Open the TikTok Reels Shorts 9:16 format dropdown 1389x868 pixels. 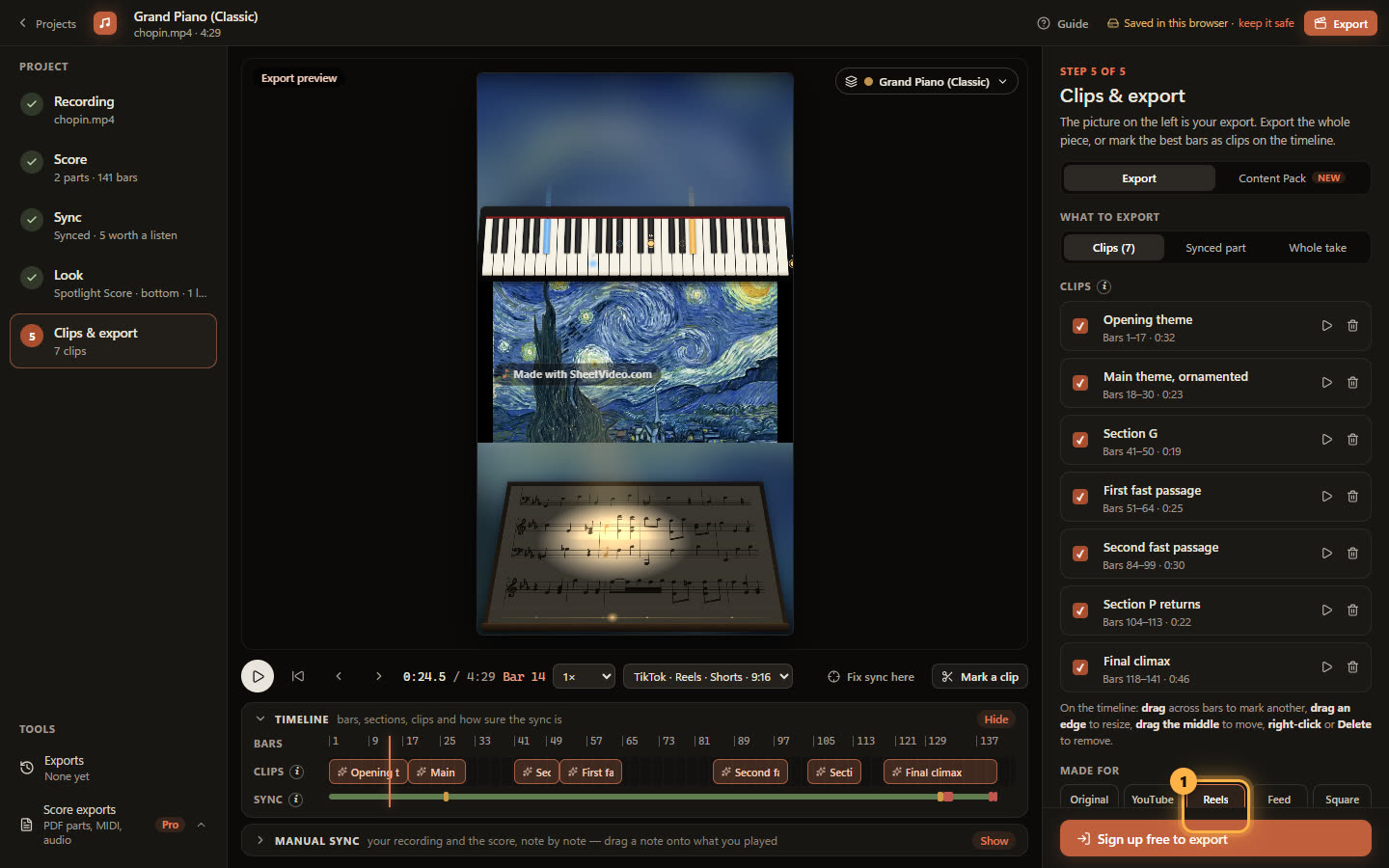pyautogui.click(x=708, y=677)
